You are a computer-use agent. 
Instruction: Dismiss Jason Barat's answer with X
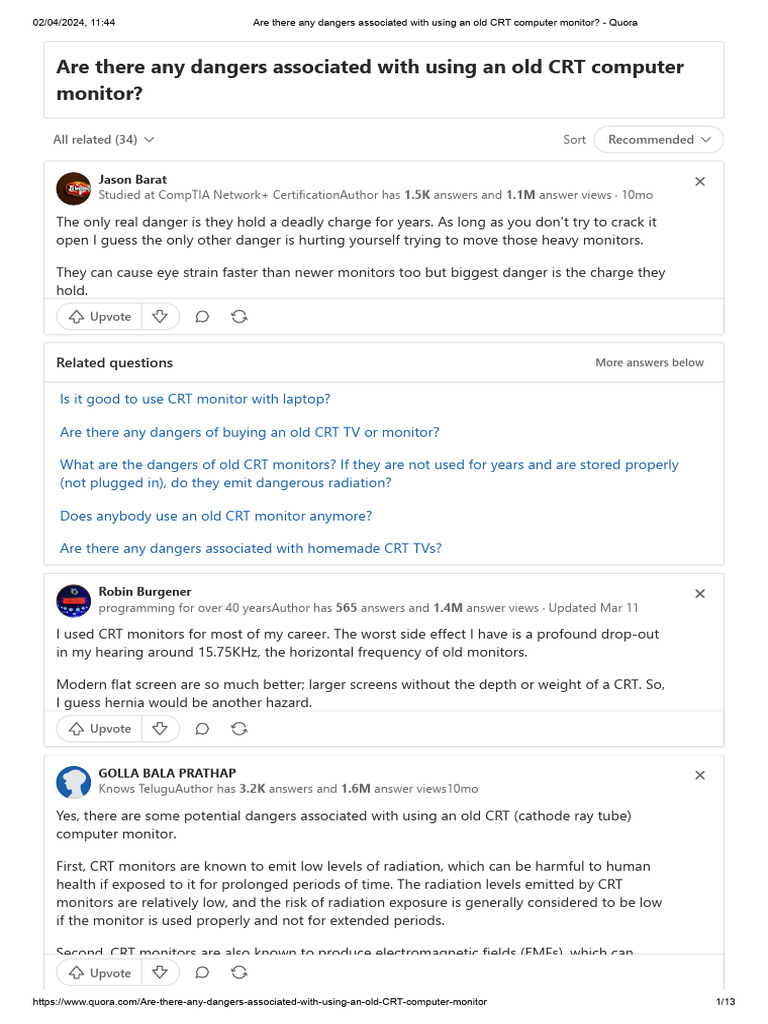pyautogui.click(x=700, y=181)
